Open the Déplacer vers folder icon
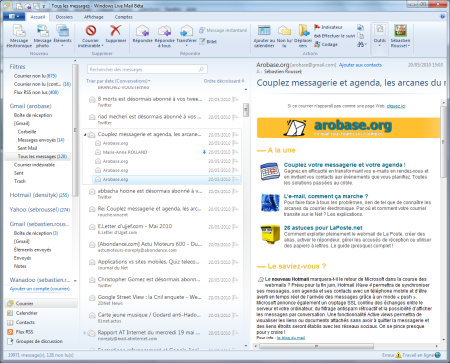 (x=303, y=36)
